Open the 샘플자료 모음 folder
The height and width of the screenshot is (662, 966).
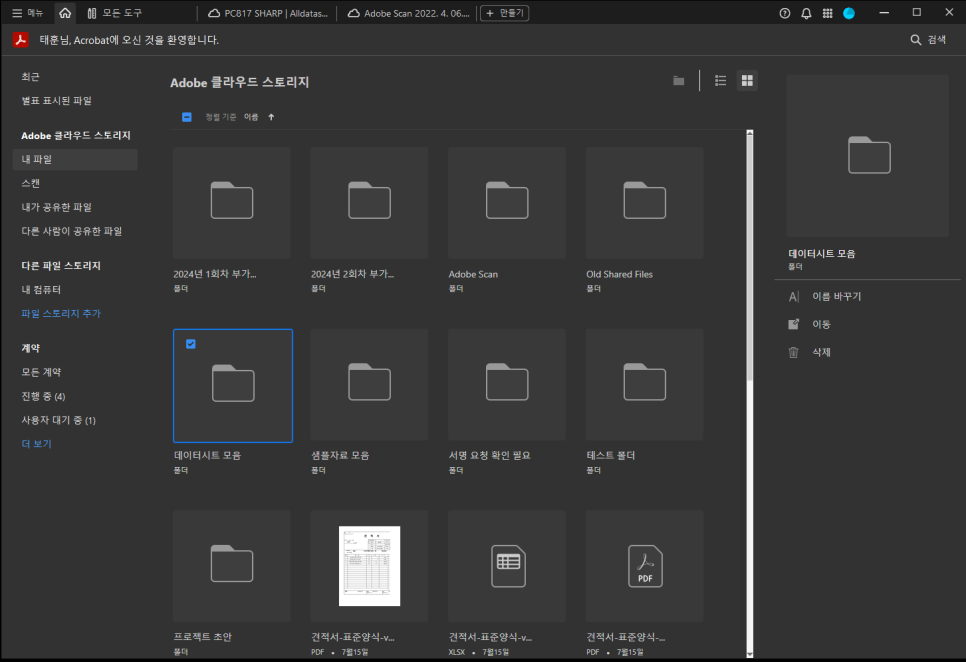point(369,384)
